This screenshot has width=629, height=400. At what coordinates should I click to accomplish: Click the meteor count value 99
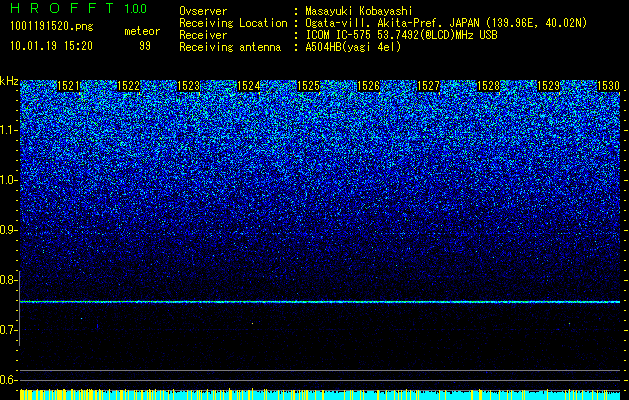(x=145, y=46)
